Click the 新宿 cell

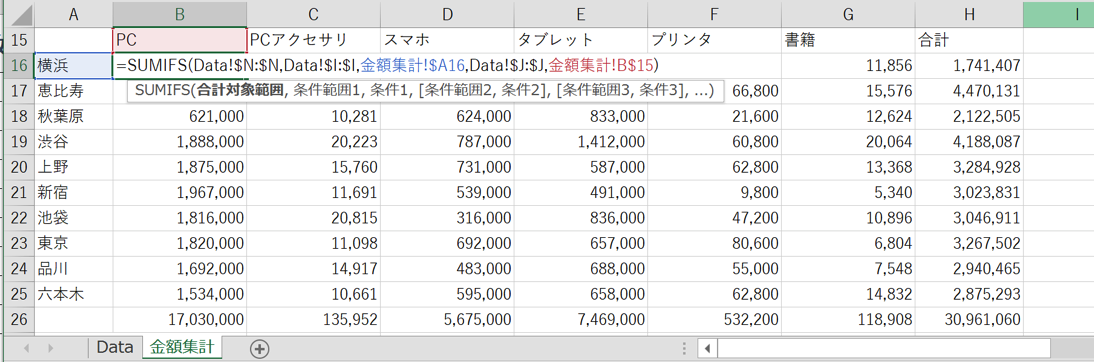[x=74, y=193]
